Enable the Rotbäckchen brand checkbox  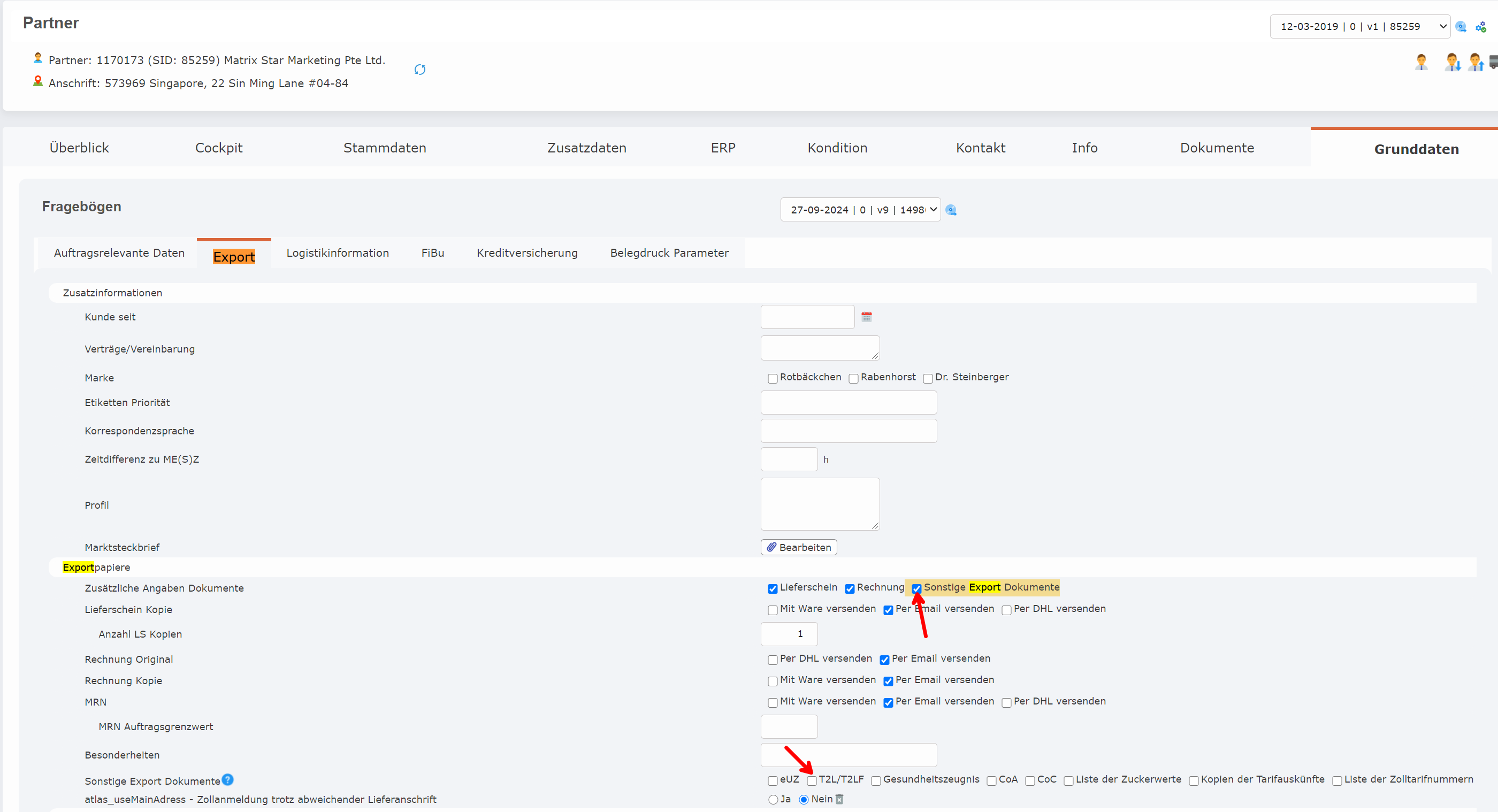click(x=772, y=378)
